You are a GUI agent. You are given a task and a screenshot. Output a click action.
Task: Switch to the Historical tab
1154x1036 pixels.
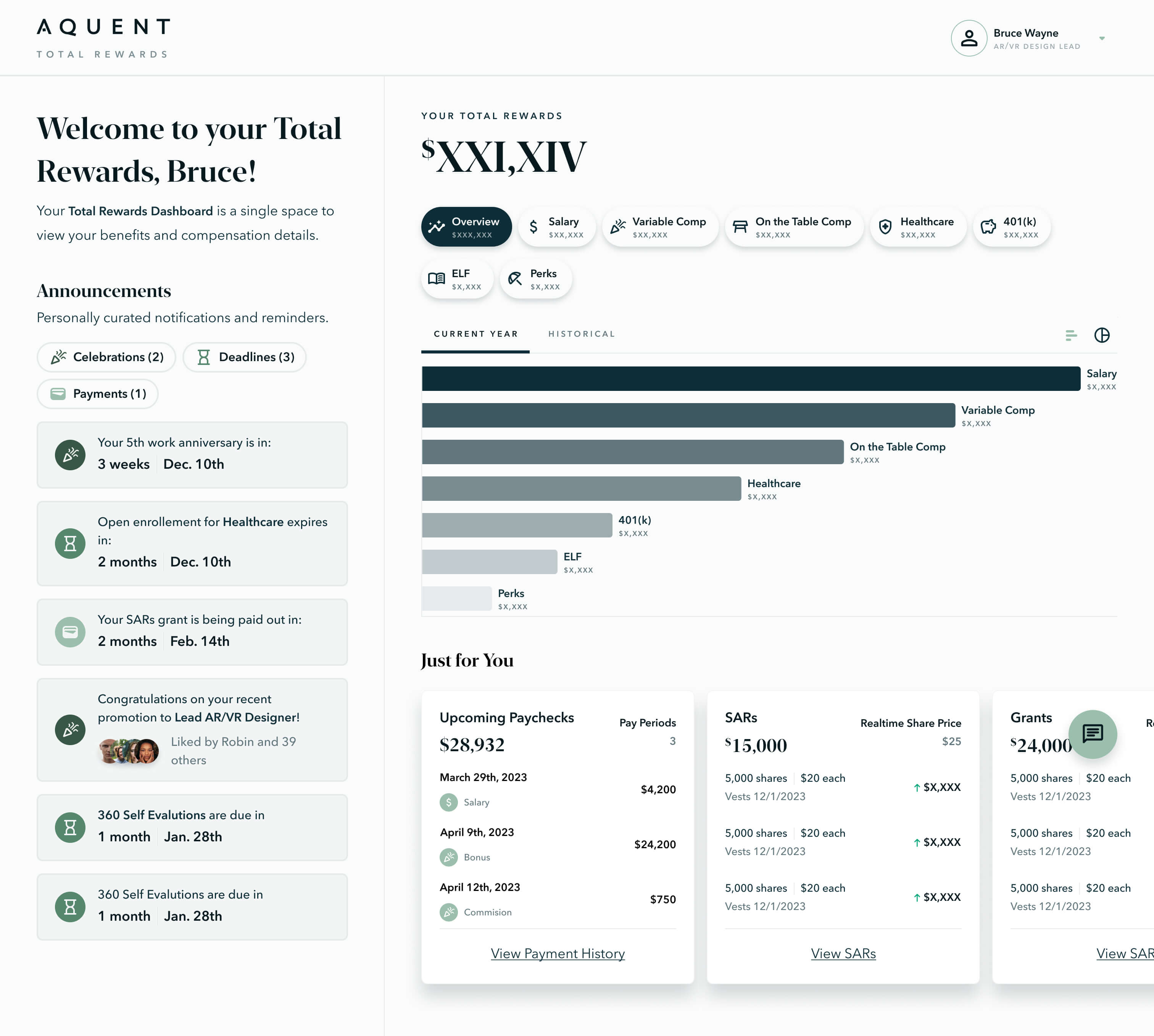(x=581, y=334)
